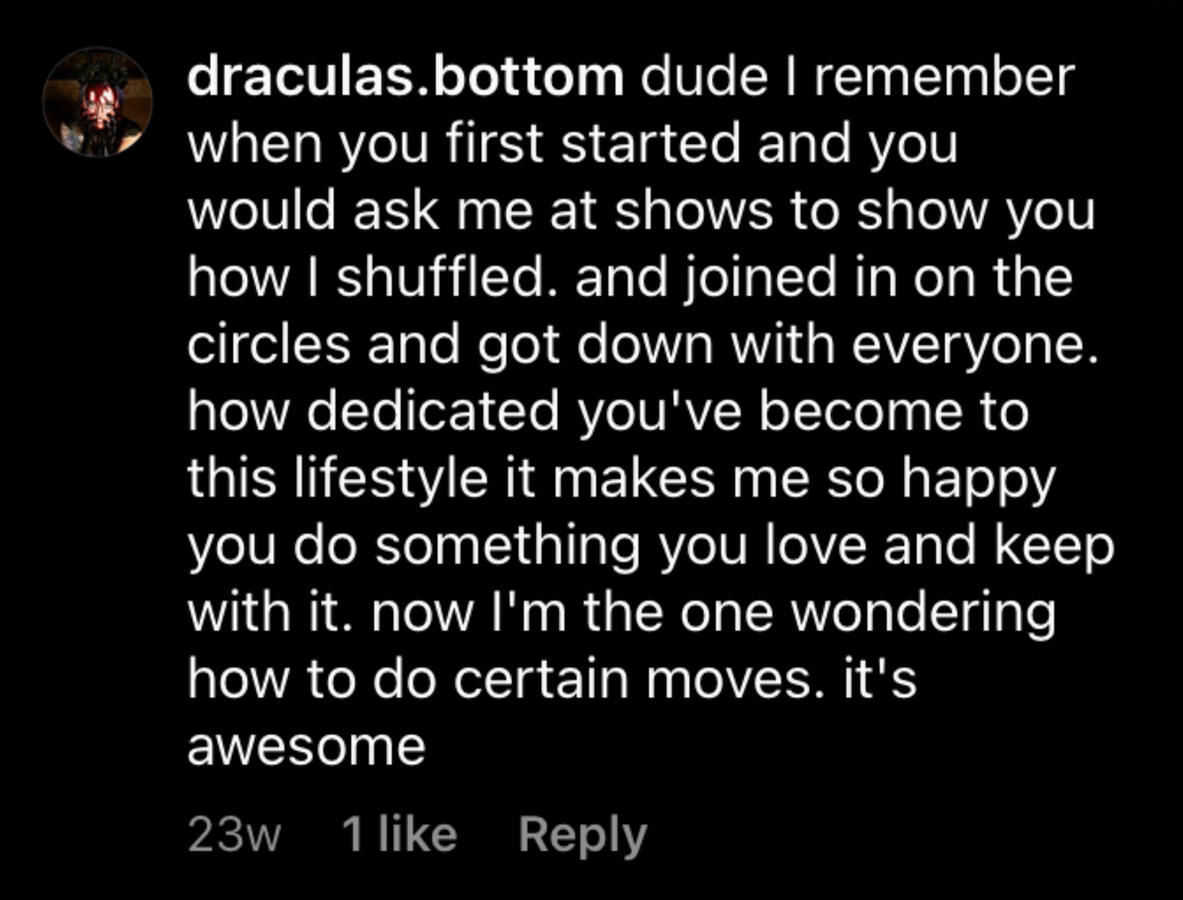The width and height of the screenshot is (1183, 900).
Task: Visit the profile of draculas.bottom
Action: click(x=405, y=79)
